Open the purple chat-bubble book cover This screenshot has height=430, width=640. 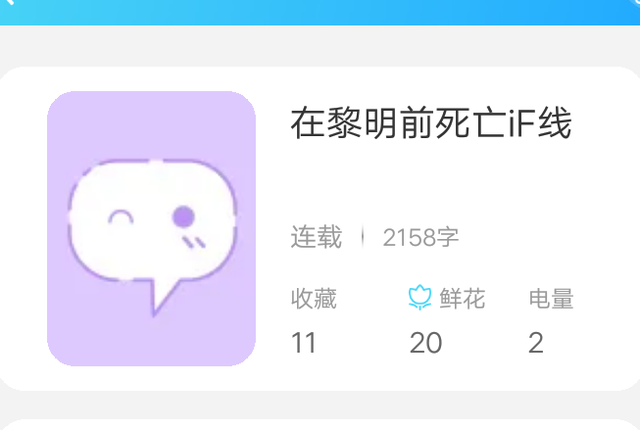point(151,228)
